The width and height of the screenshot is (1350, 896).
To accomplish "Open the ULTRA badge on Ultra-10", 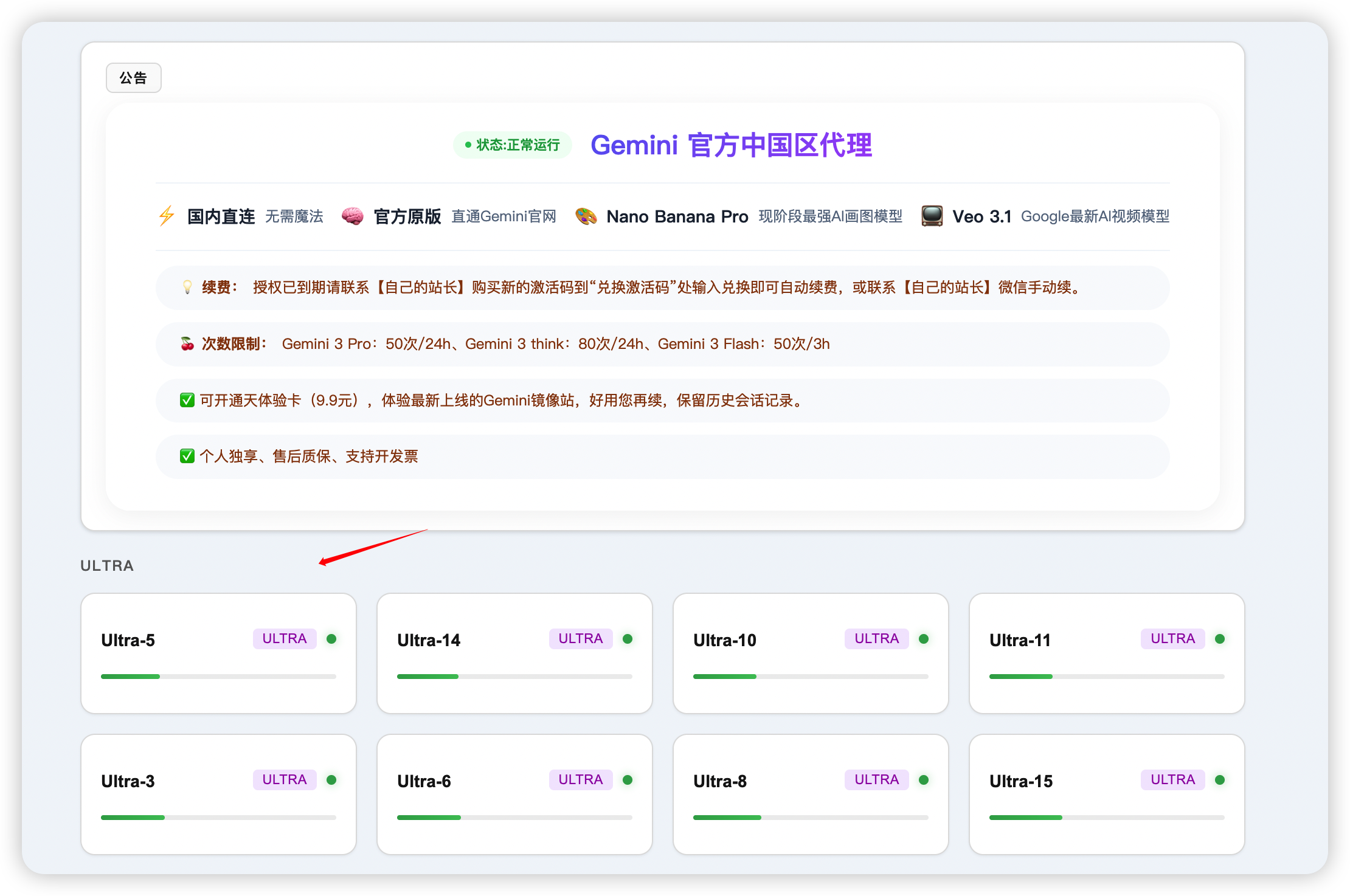I will [876, 638].
